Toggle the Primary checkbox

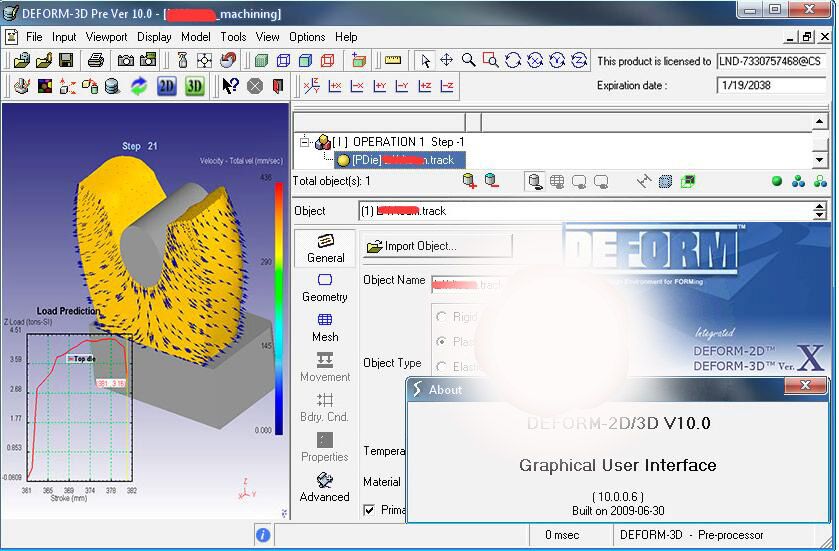point(369,510)
